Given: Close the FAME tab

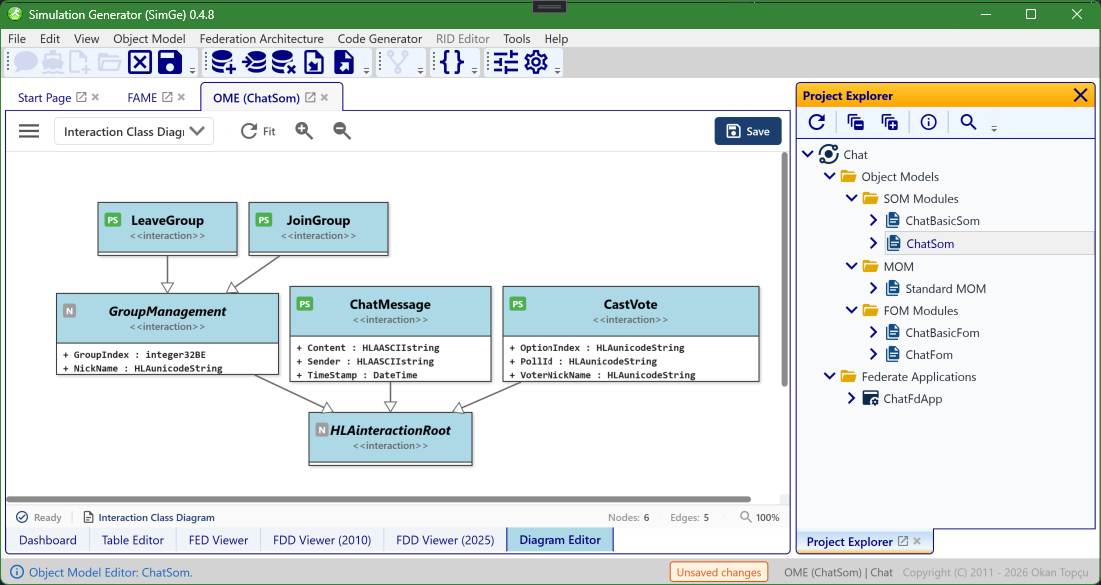Looking at the screenshot, I should [181, 98].
